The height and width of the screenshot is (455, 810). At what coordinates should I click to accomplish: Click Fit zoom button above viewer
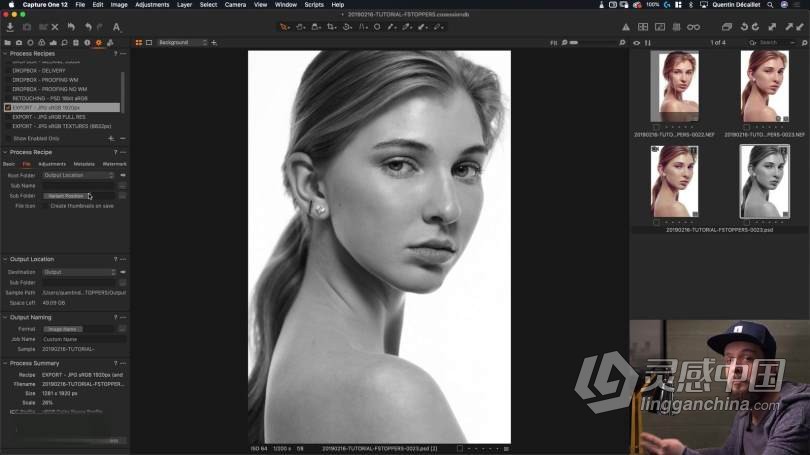click(553, 43)
